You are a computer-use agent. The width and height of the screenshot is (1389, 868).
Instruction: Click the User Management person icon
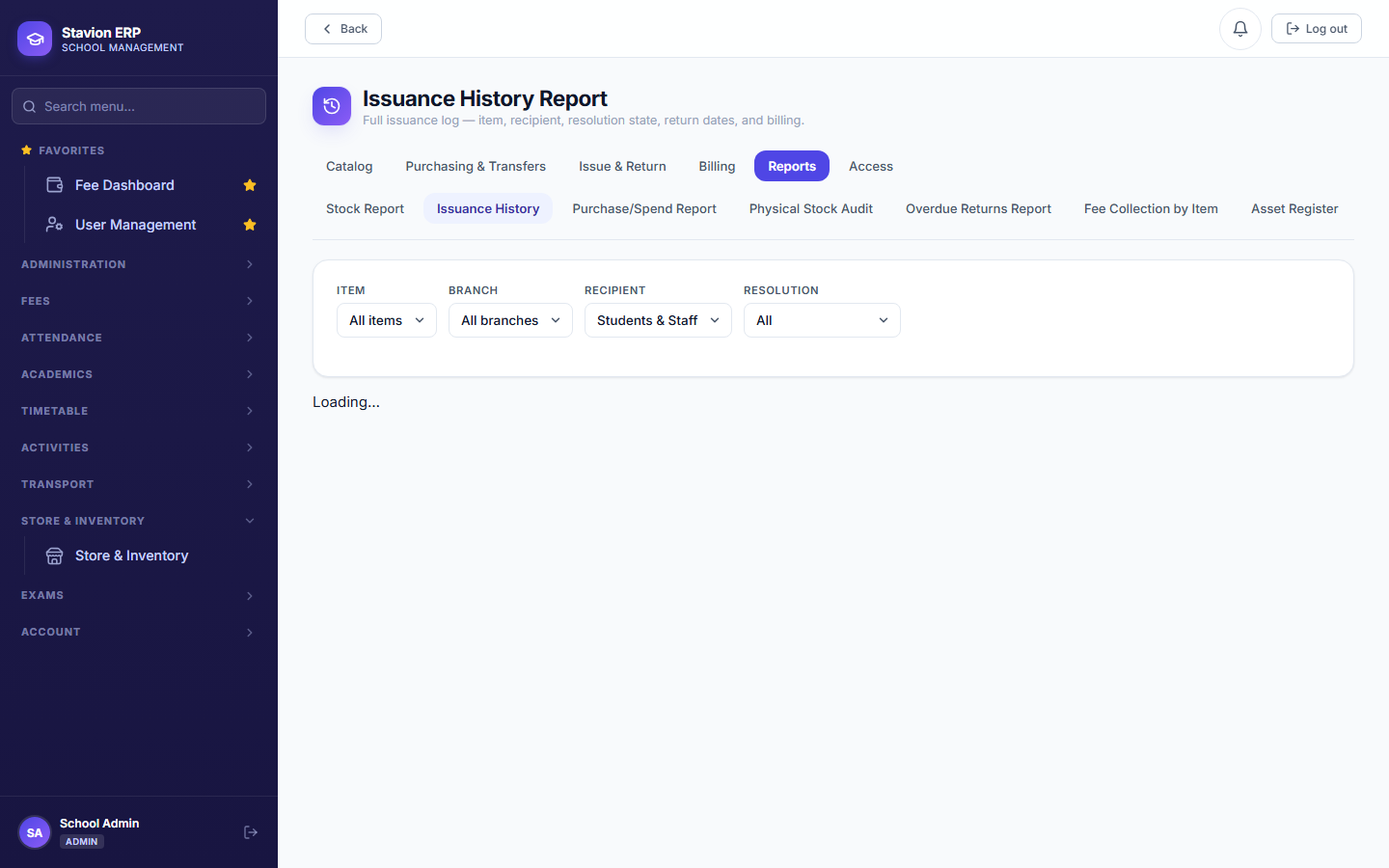point(55,224)
